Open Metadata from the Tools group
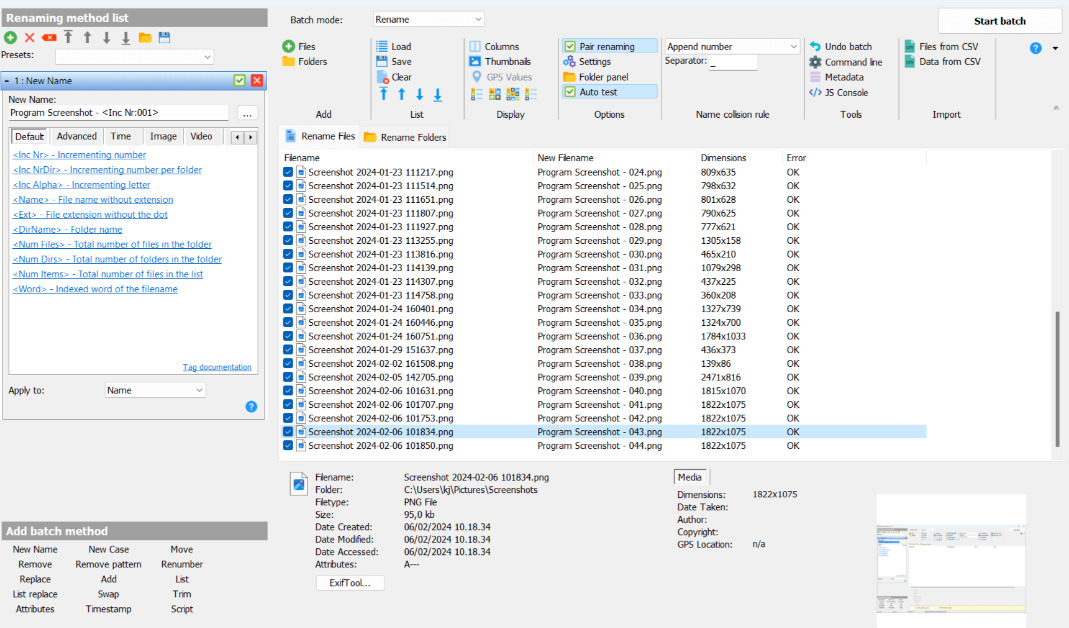 pyautogui.click(x=836, y=77)
